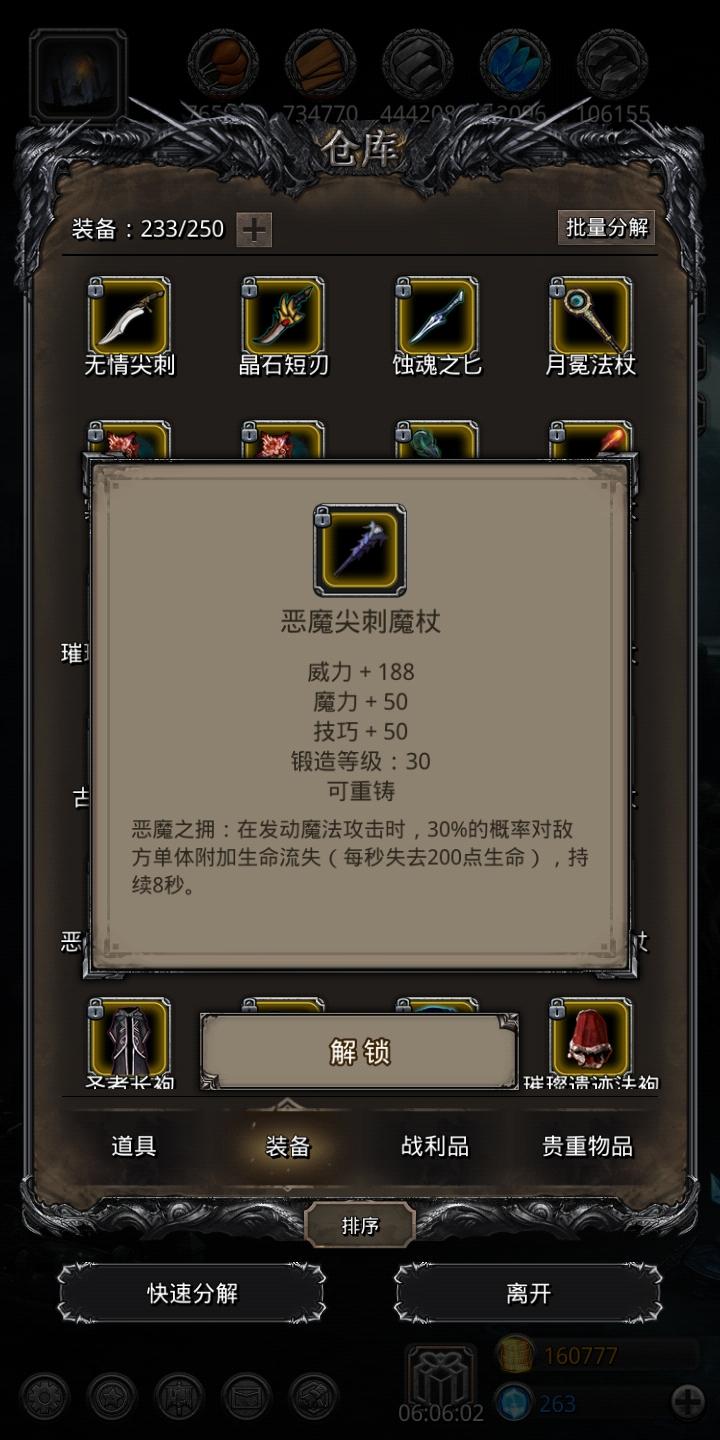
Task: Switch to the 贵重物品 tab
Action: 587,1146
